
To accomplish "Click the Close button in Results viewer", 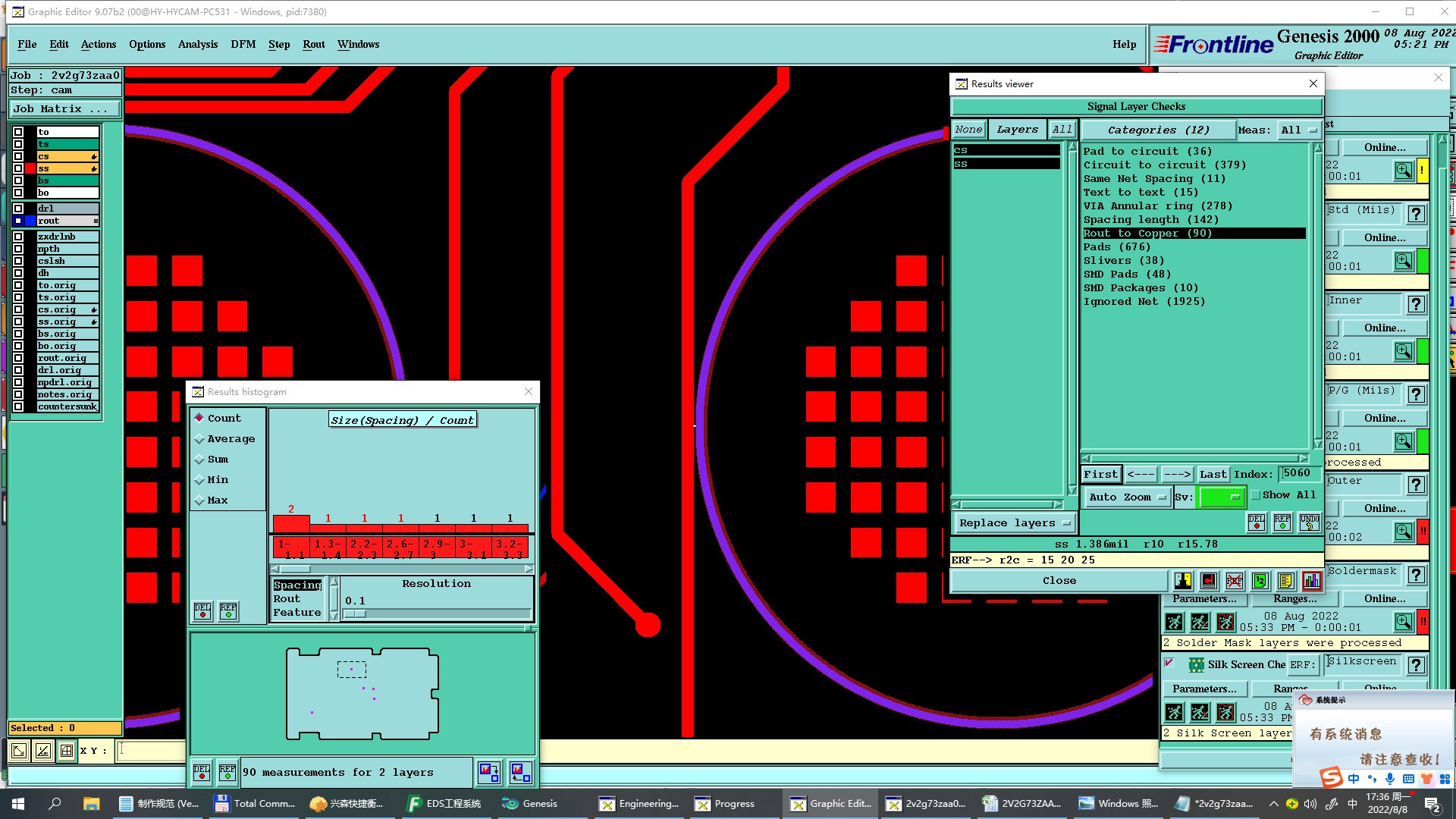I will [1059, 581].
